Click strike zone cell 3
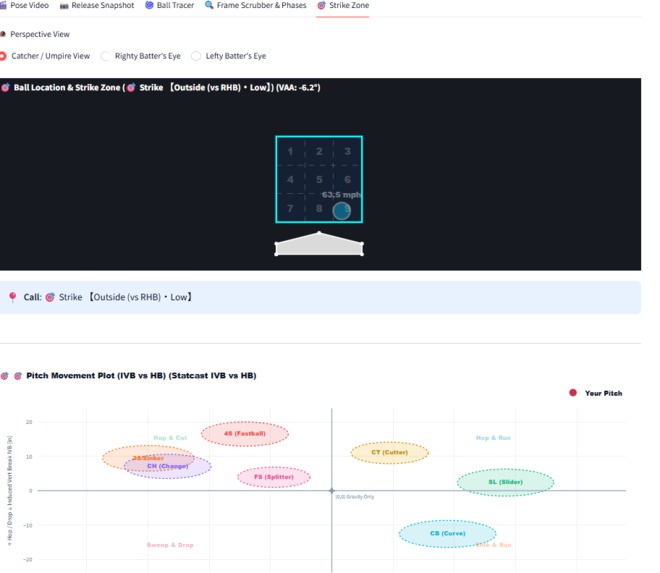Screen dimensions: 660x573 point(347,151)
